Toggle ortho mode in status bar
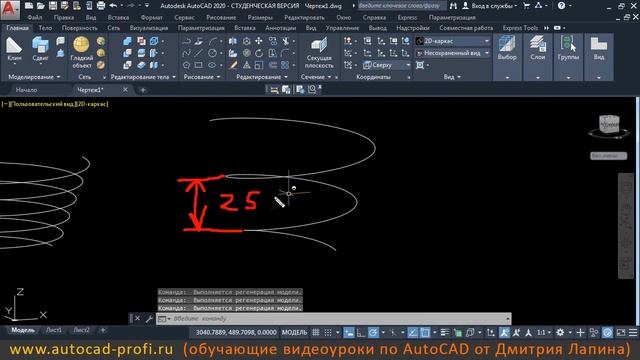The height and width of the screenshot is (360, 640). click(x=361, y=333)
